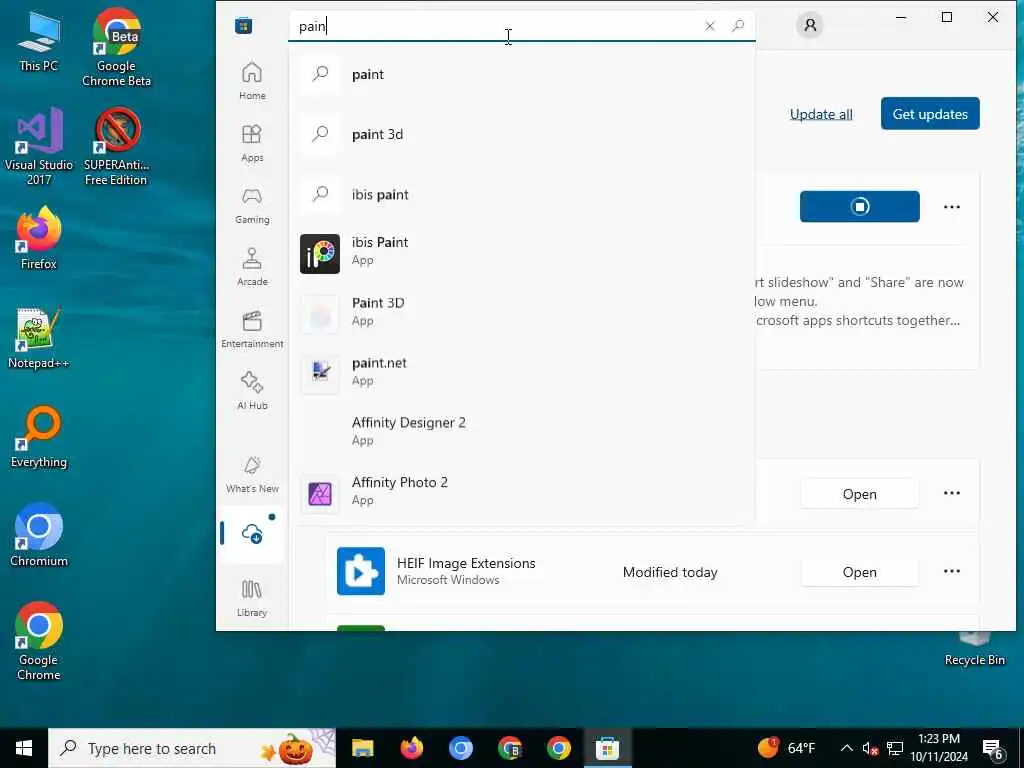Open Chrome Beta from the taskbar
The height and width of the screenshot is (768, 1024).
point(509,748)
